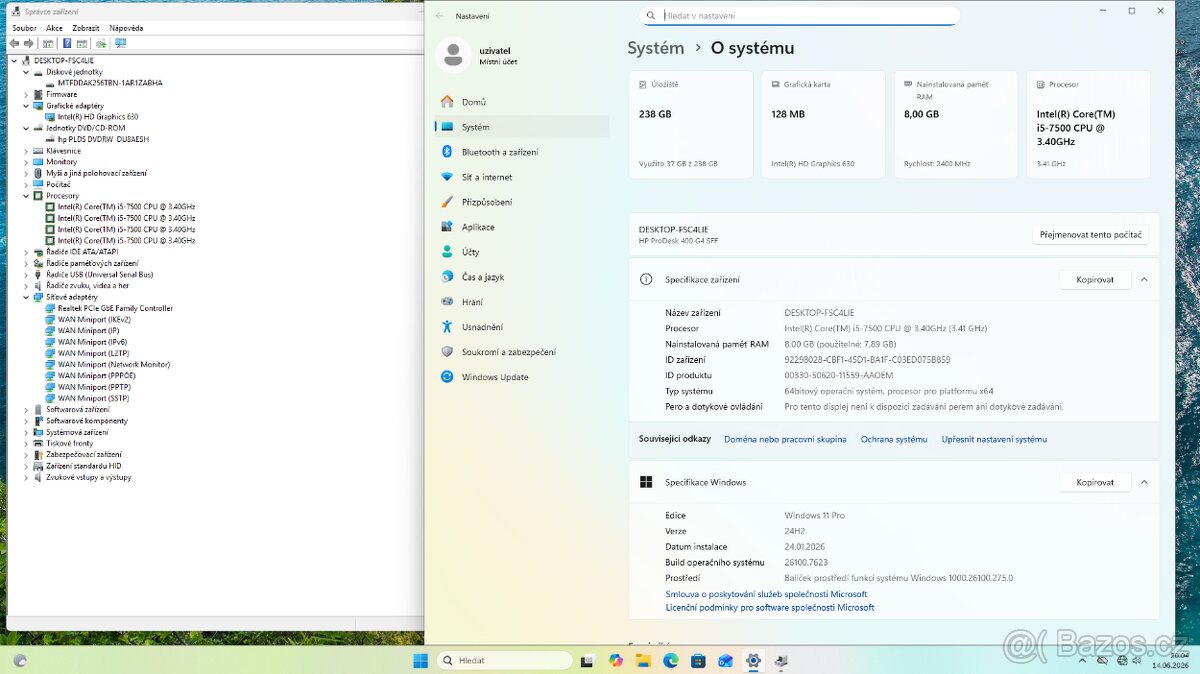
Task: Click Systém breadcrumb link
Action: point(656,48)
